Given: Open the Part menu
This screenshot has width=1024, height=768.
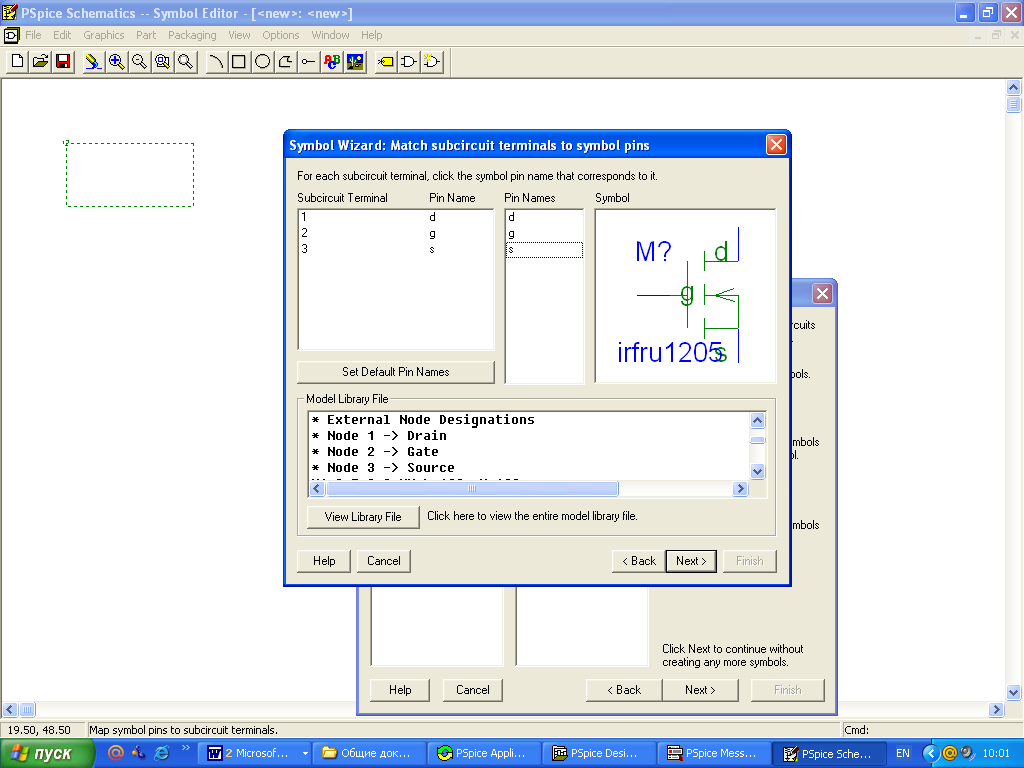Looking at the screenshot, I should click(x=146, y=35).
